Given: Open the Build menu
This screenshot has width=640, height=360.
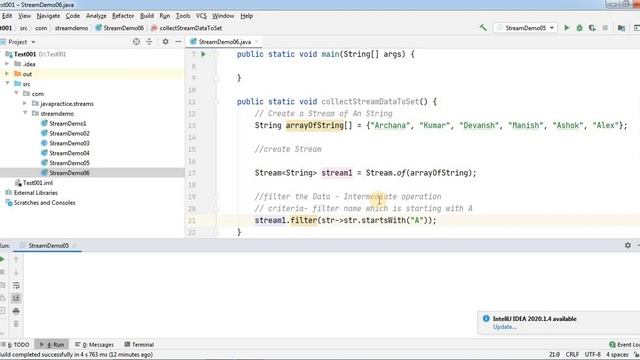Looking at the screenshot, I should (x=147, y=16).
